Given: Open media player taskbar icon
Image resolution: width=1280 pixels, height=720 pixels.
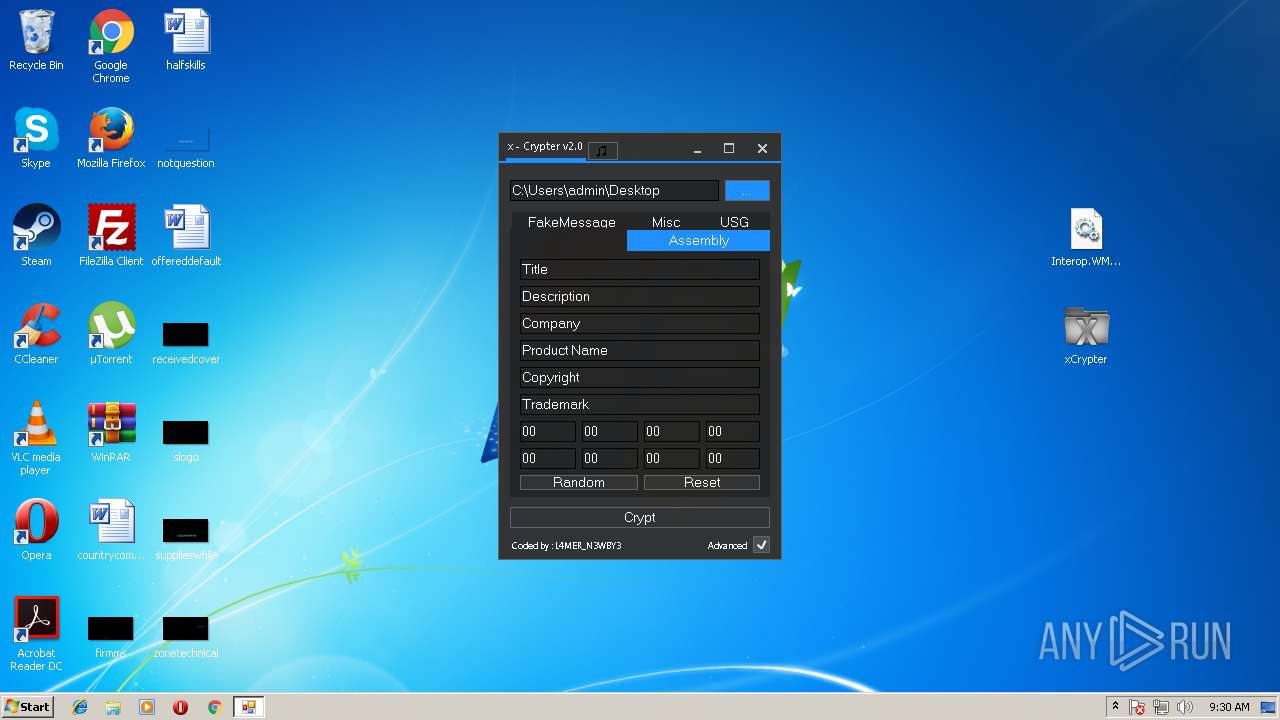Looking at the screenshot, I should (146, 707).
